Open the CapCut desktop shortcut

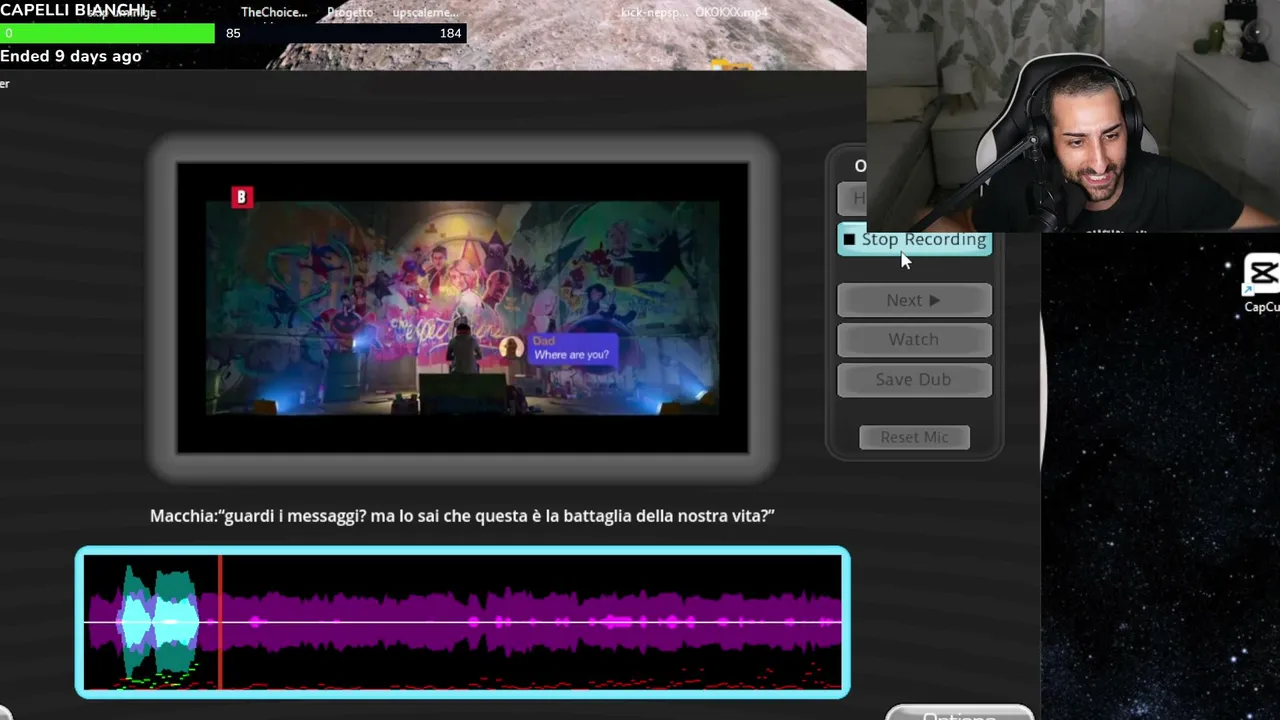pyautogui.click(x=1262, y=284)
